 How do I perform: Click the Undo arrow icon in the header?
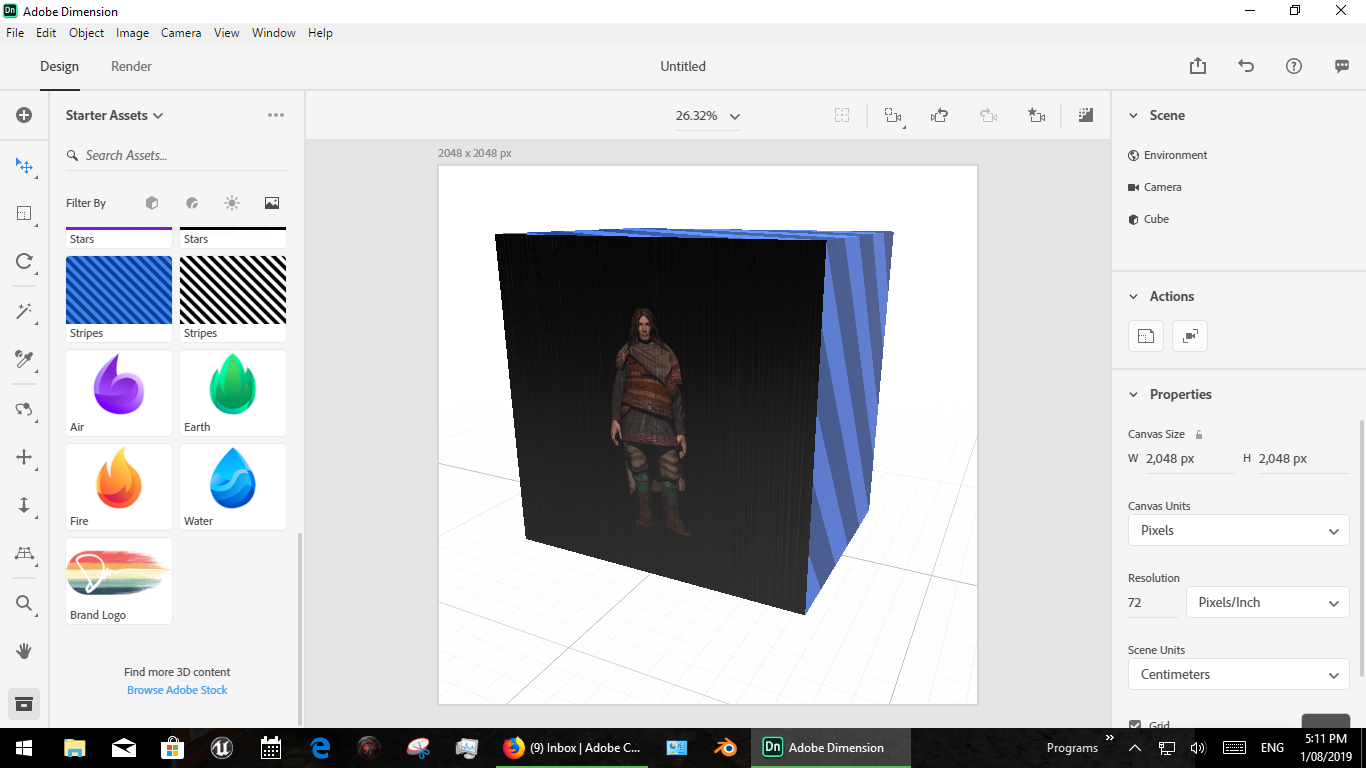tap(1246, 66)
